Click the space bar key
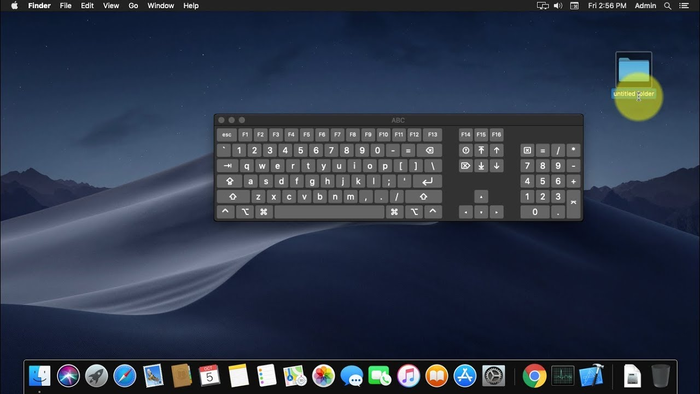 pos(329,212)
